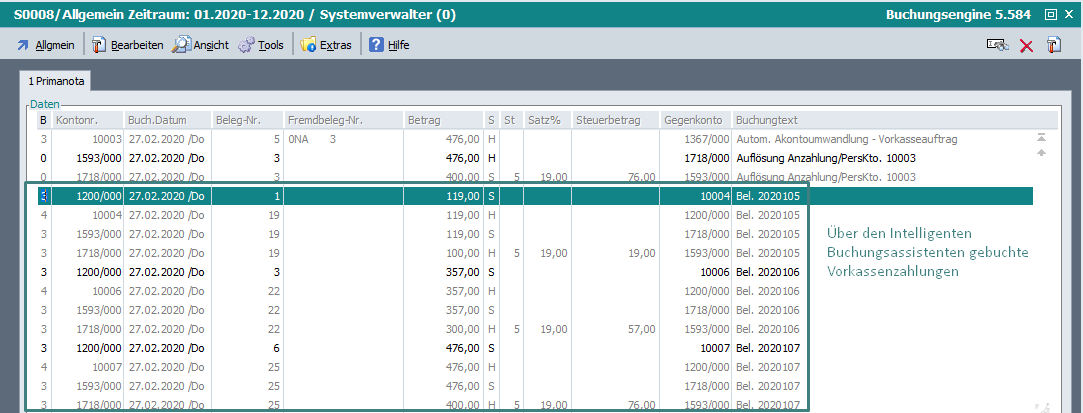The image size is (1083, 413).
Task: Open the Allgemein menu in the toolbar
Action: point(46,45)
